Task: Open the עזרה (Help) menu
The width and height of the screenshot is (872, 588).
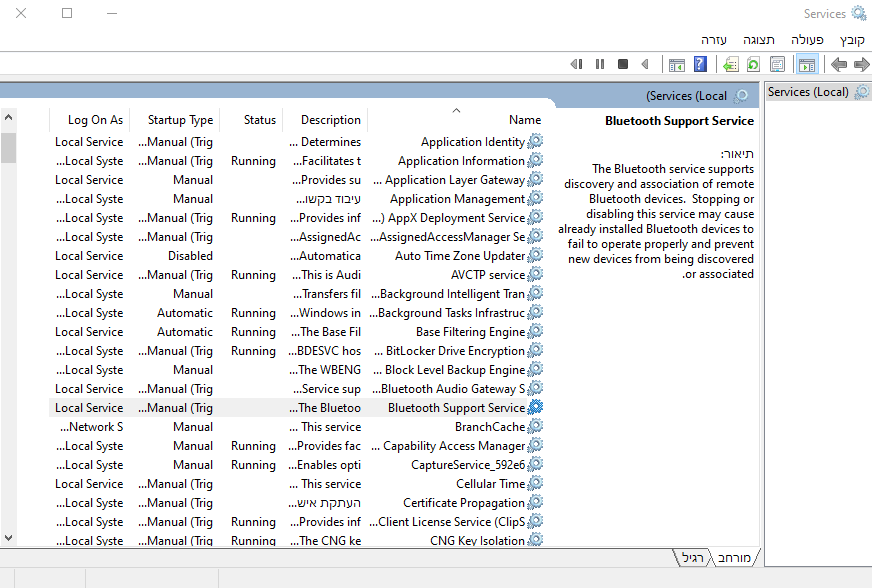Action: 714,39
